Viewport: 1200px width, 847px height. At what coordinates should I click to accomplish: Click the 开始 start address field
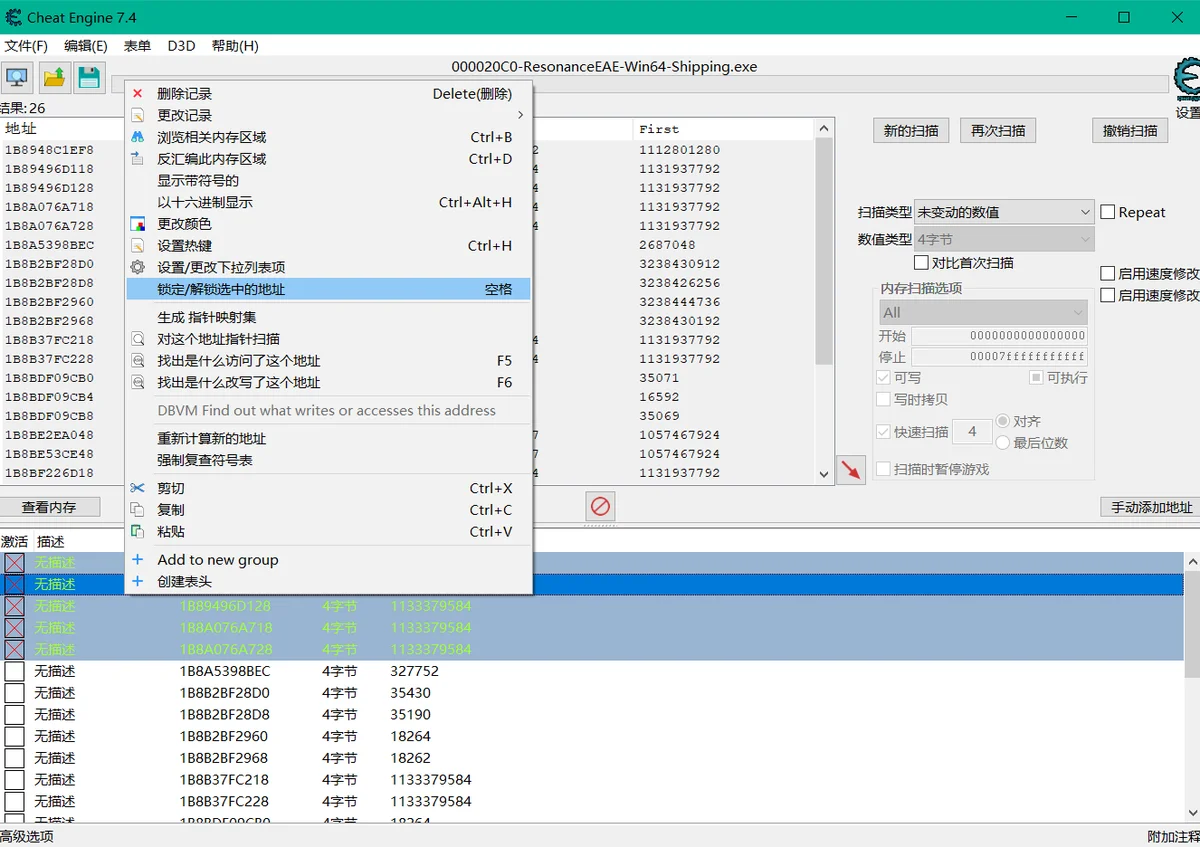pos(999,336)
